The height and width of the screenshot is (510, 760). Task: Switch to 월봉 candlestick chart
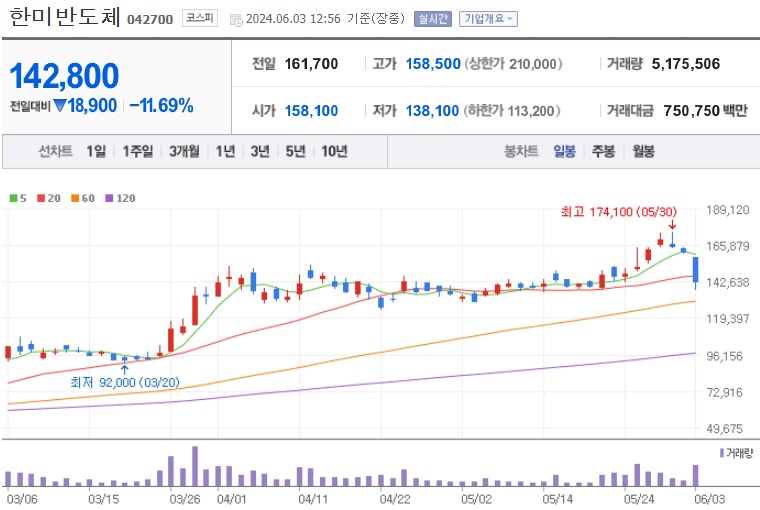[643, 151]
